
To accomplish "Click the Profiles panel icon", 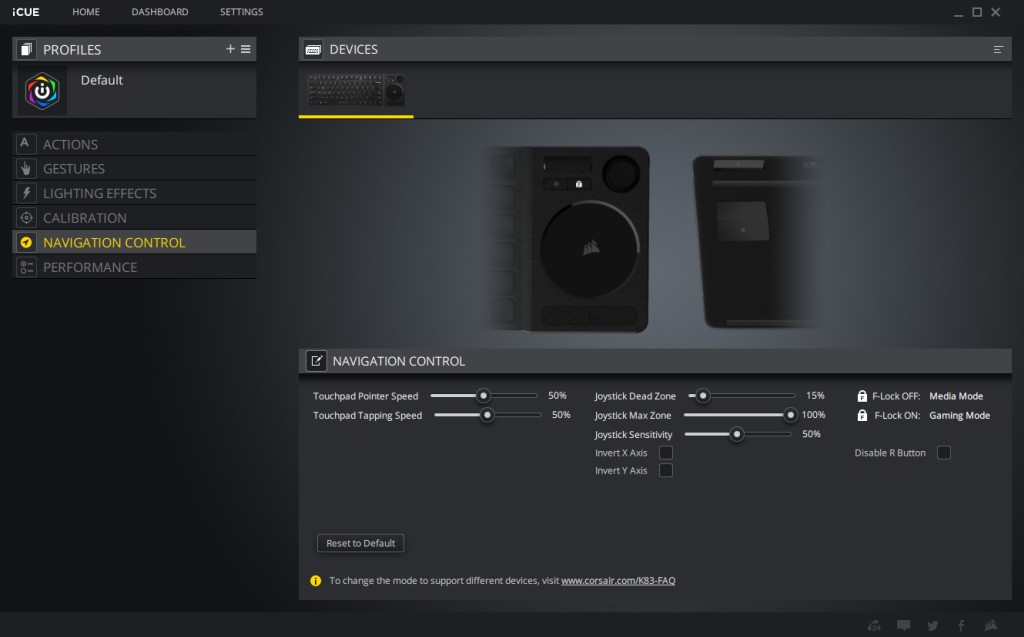I will point(25,49).
